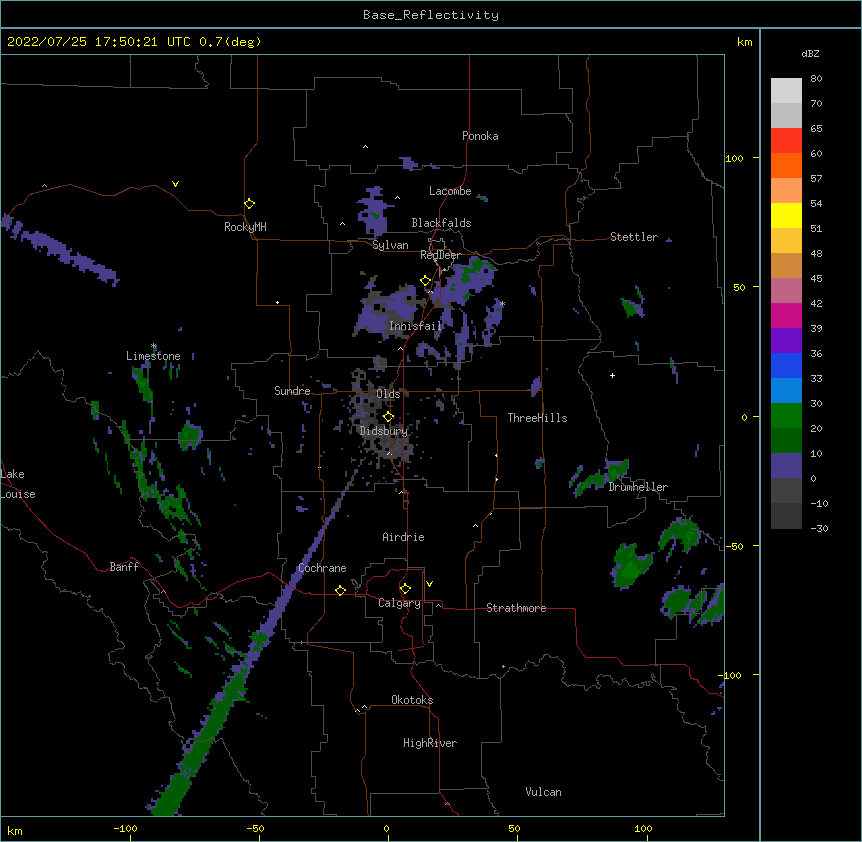Click the Base_Reflectivity title
Image resolution: width=862 pixels, height=842 pixels.
click(x=431, y=15)
